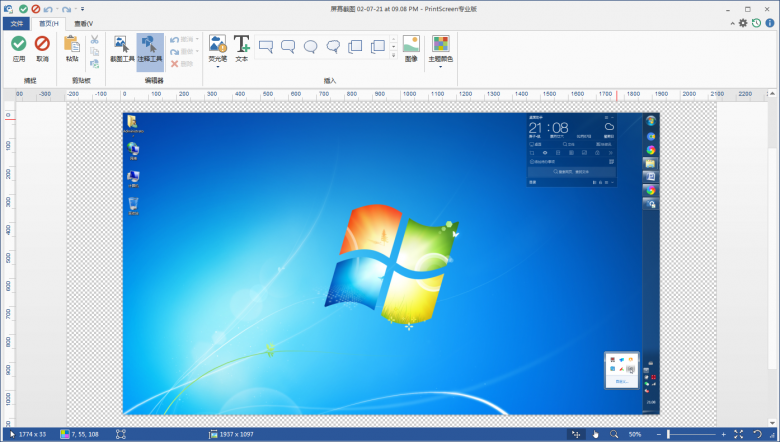Click the vertical scrollbar up arrow

(773, 93)
